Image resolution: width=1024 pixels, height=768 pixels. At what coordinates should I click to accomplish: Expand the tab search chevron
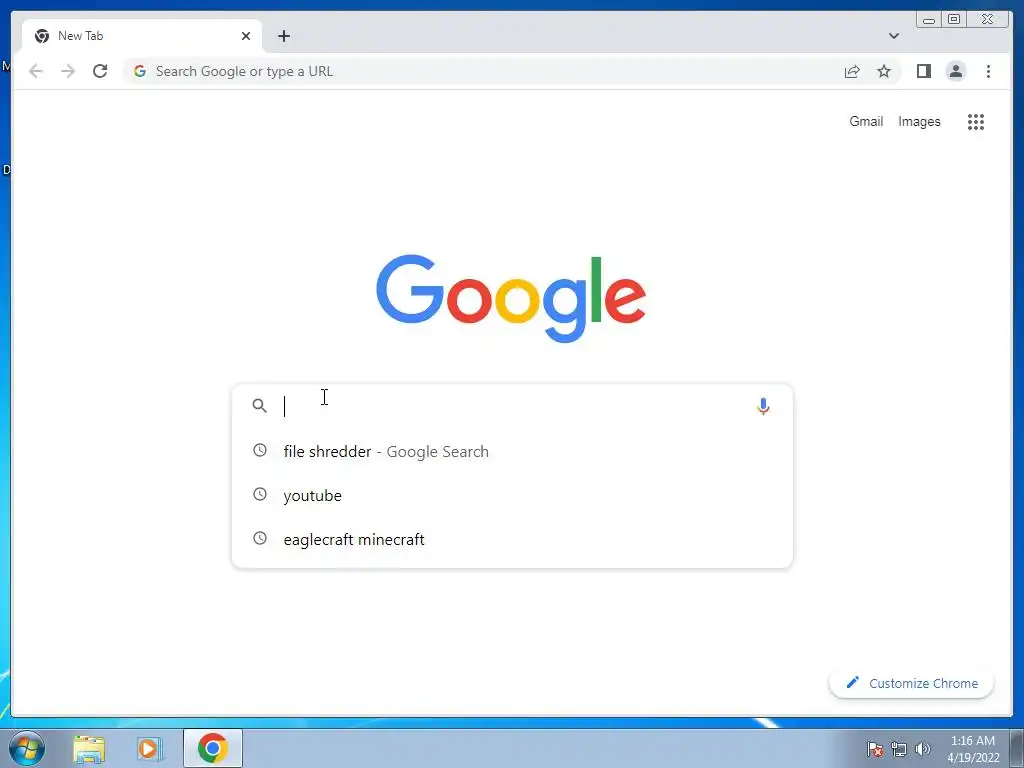pos(894,36)
